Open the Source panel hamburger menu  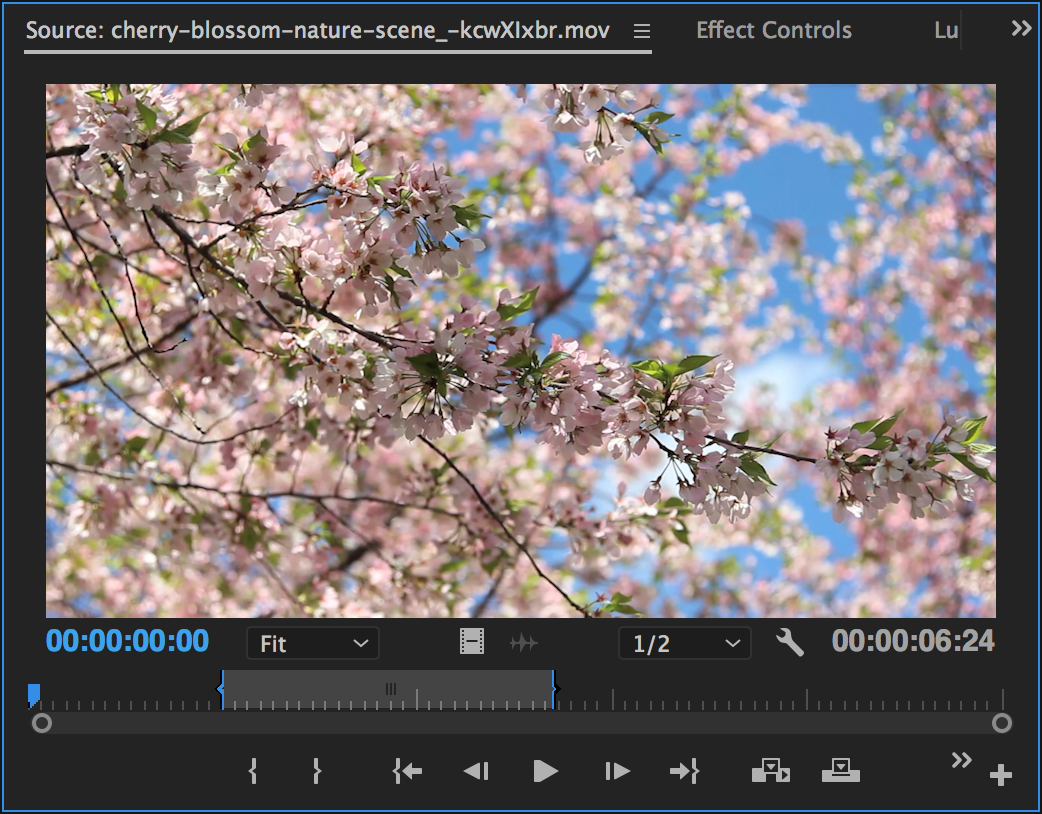pos(642,31)
